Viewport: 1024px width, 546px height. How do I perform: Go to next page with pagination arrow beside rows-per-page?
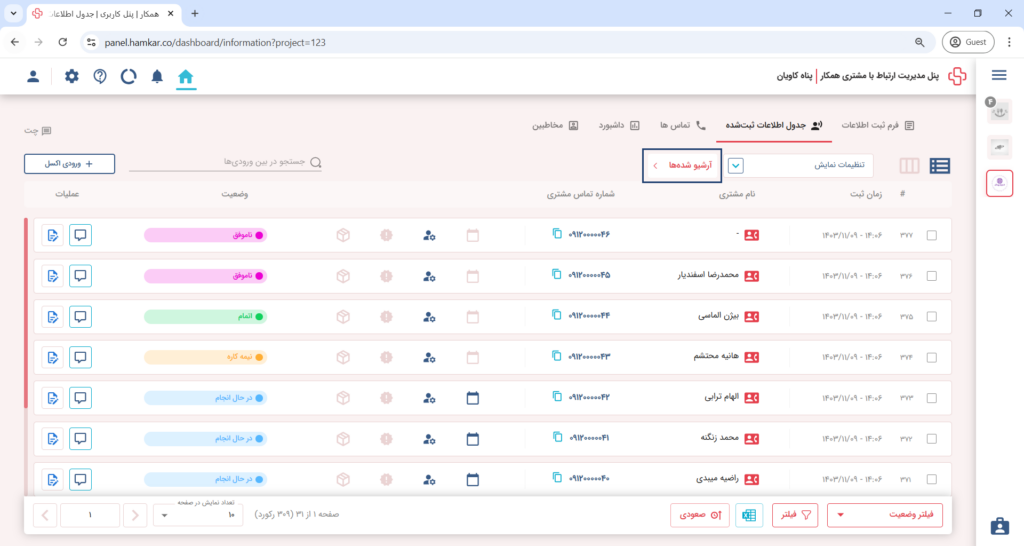pos(135,515)
